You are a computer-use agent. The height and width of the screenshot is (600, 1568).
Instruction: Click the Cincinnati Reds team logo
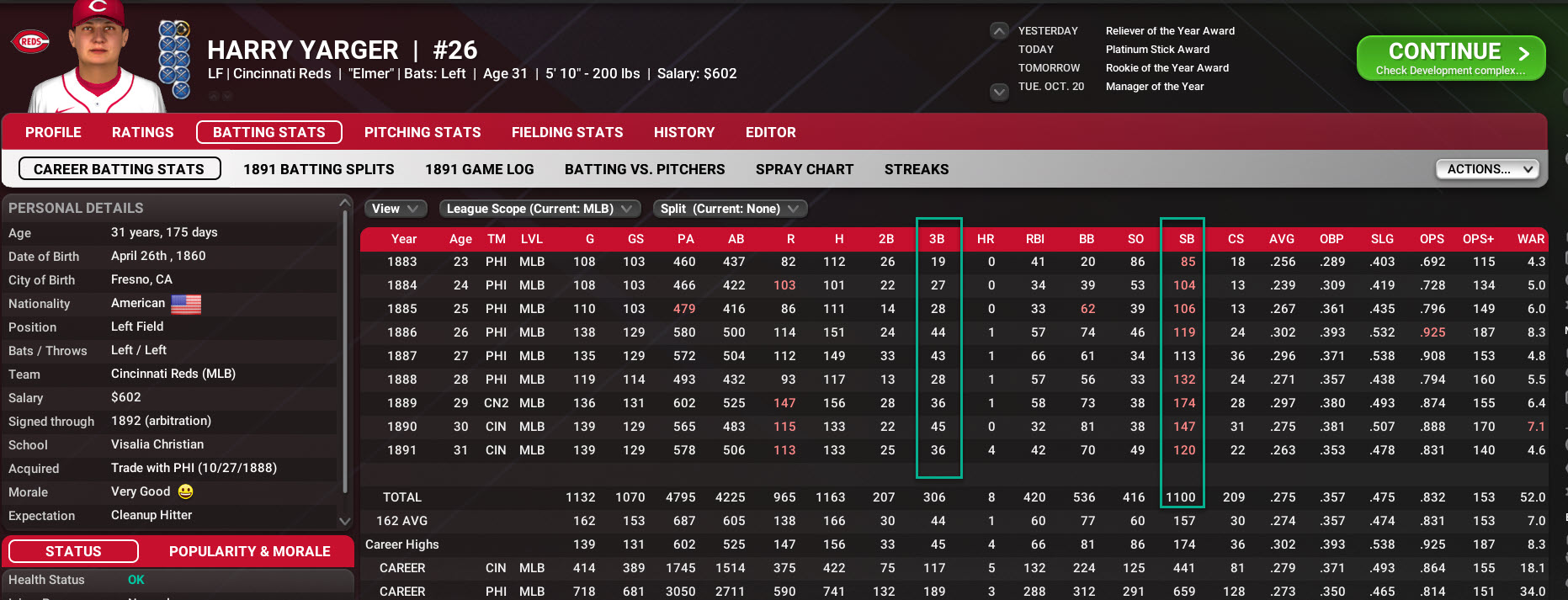point(31,41)
